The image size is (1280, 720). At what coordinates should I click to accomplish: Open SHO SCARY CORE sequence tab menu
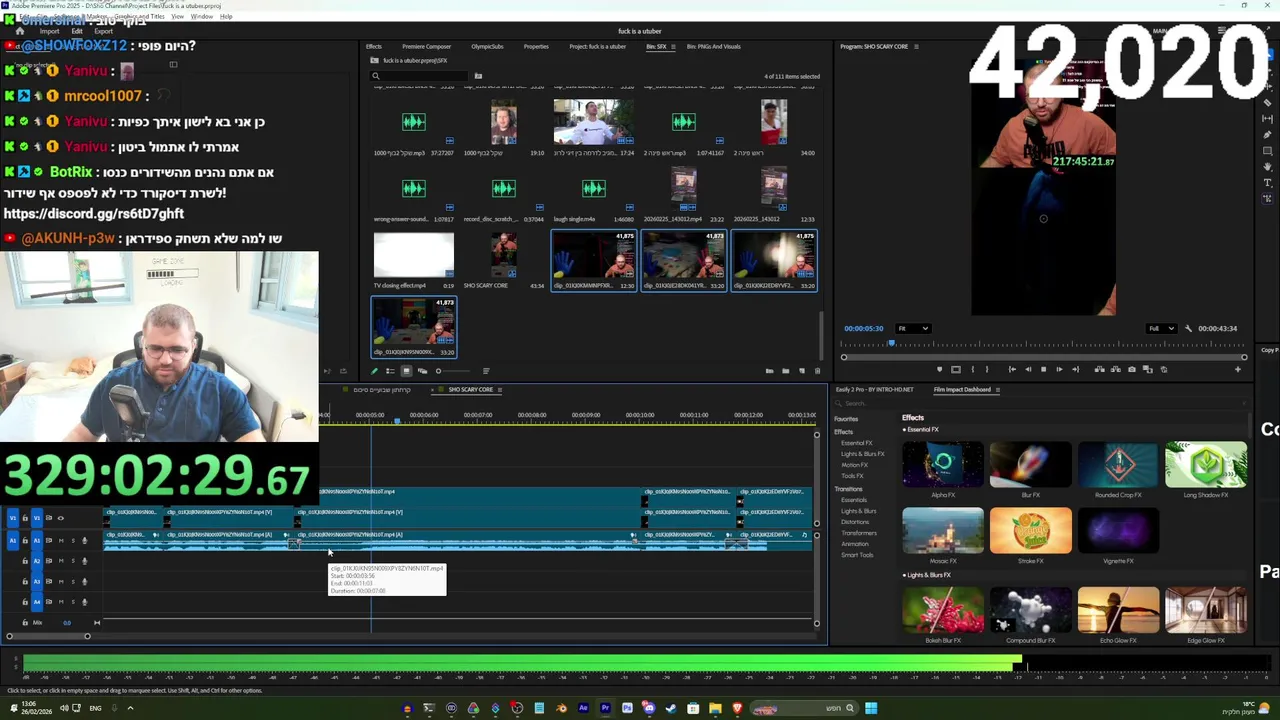click(x=499, y=390)
